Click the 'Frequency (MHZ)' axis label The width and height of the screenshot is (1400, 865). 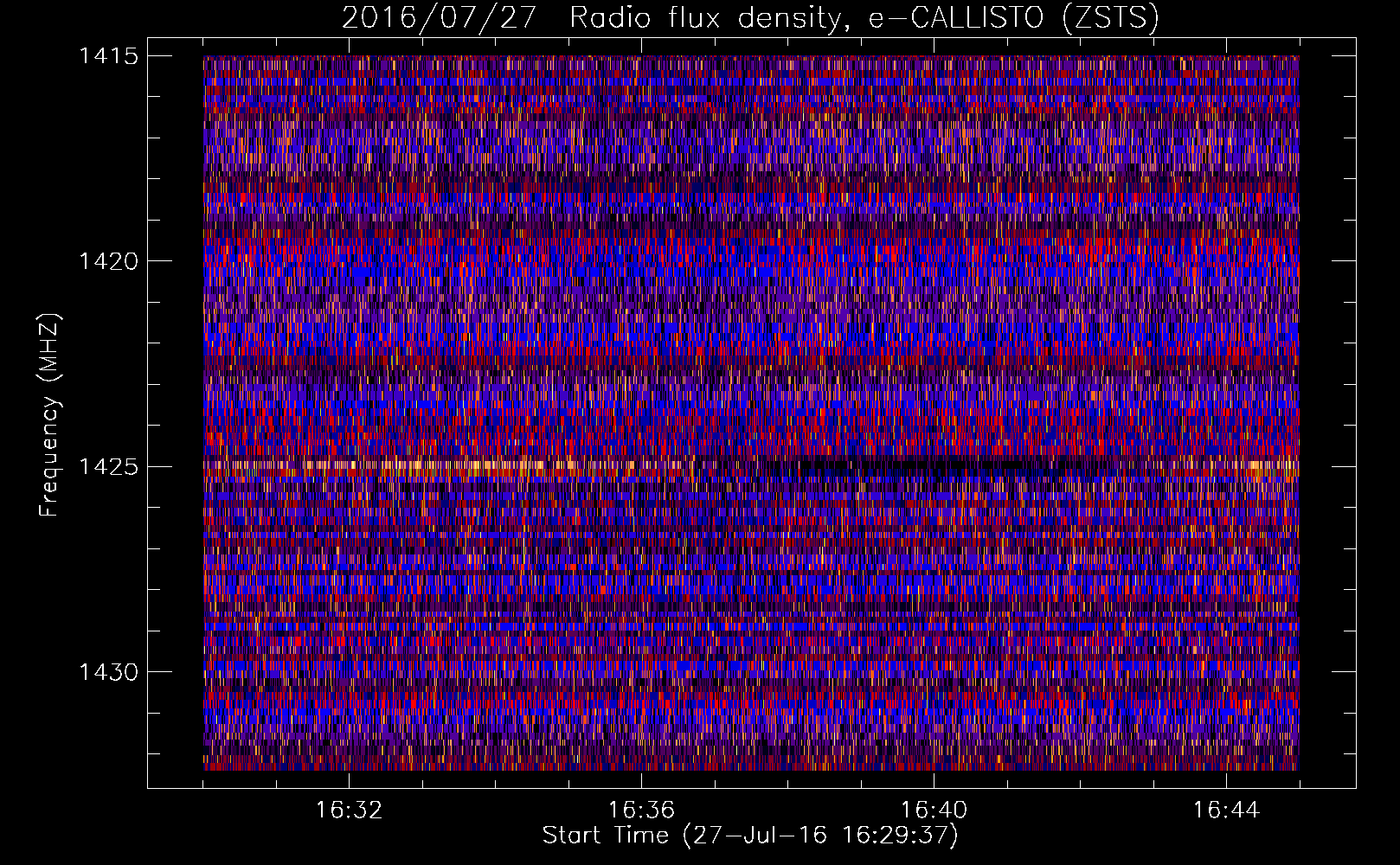[48, 415]
